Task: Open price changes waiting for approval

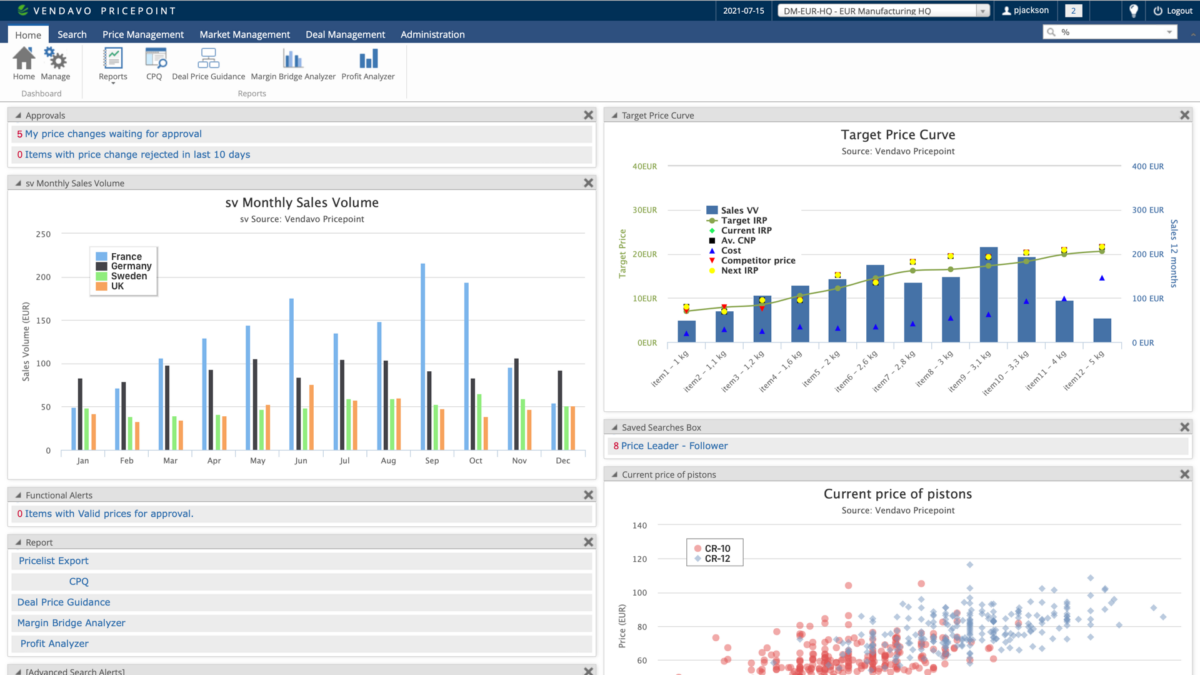Action: [113, 134]
